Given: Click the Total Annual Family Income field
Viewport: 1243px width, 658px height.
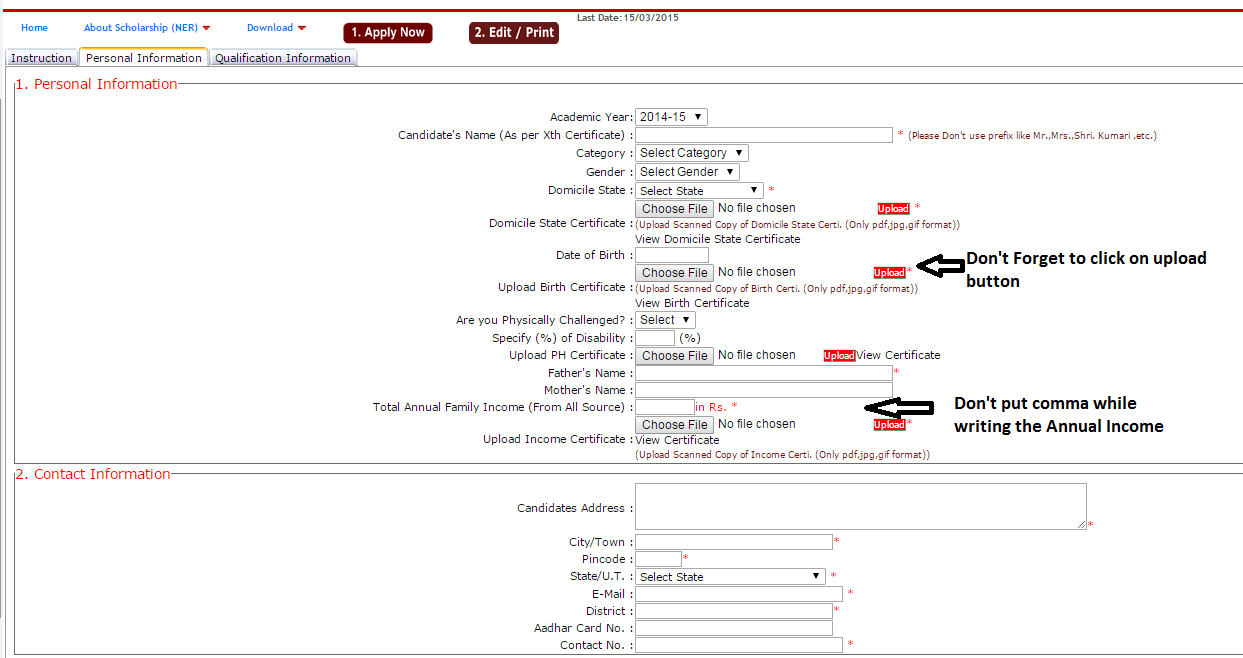Looking at the screenshot, I should (x=664, y=407).
